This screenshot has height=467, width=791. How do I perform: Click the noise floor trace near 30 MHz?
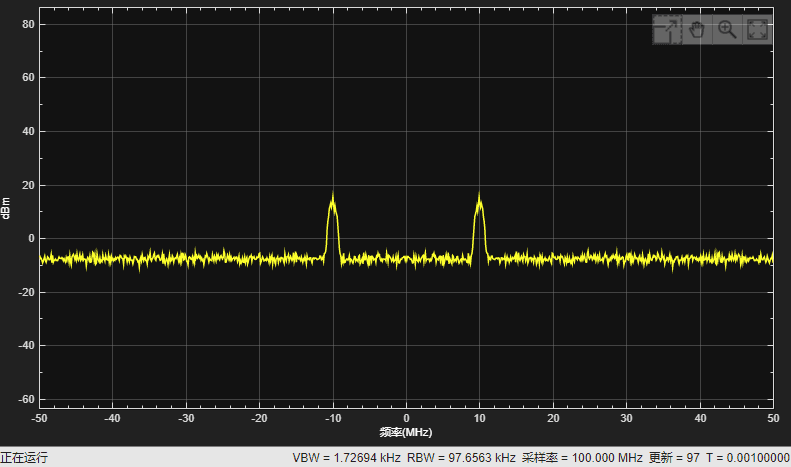pos(627,259)
